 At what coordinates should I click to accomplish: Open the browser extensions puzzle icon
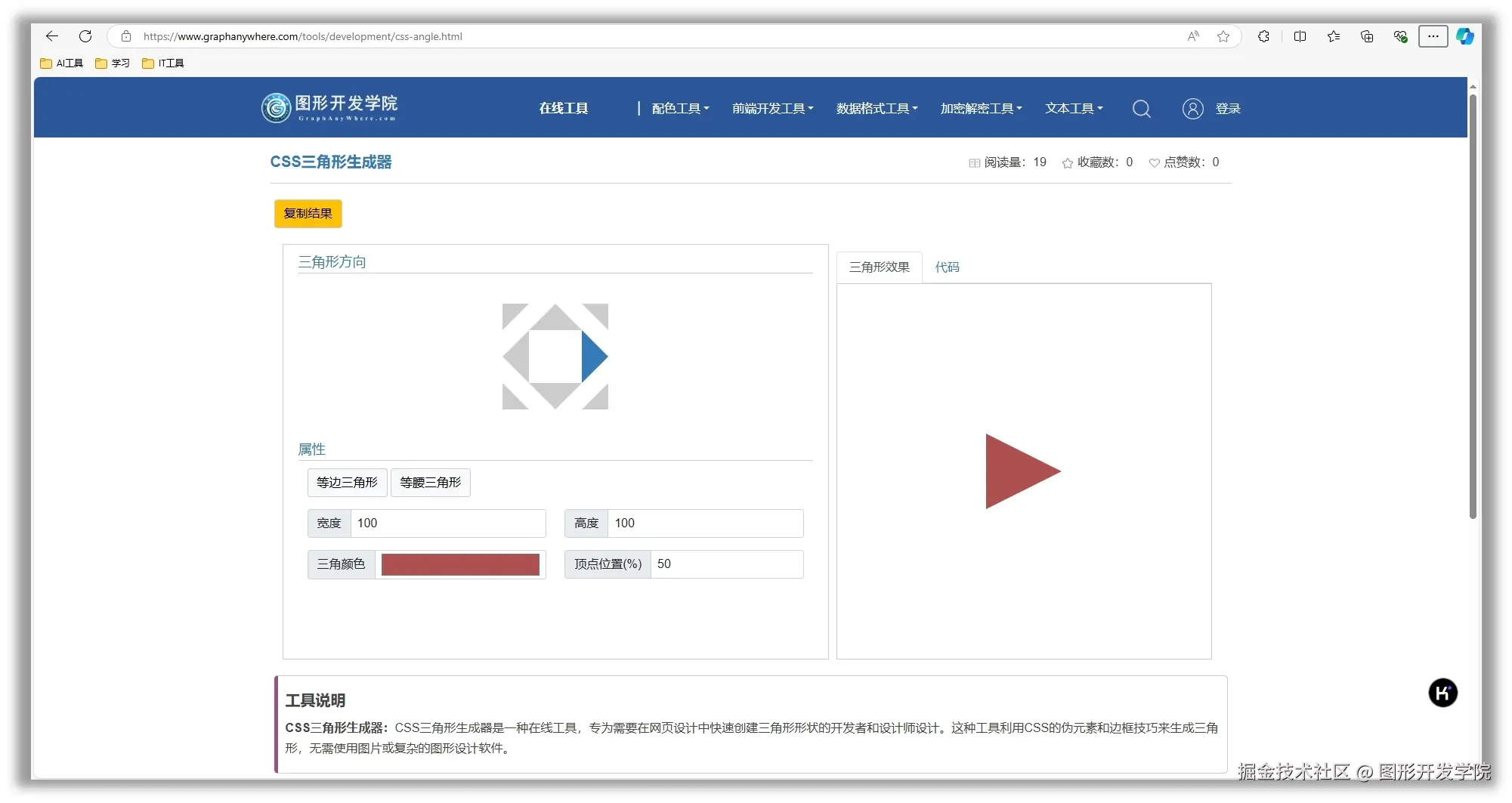tap(1263, 36)
